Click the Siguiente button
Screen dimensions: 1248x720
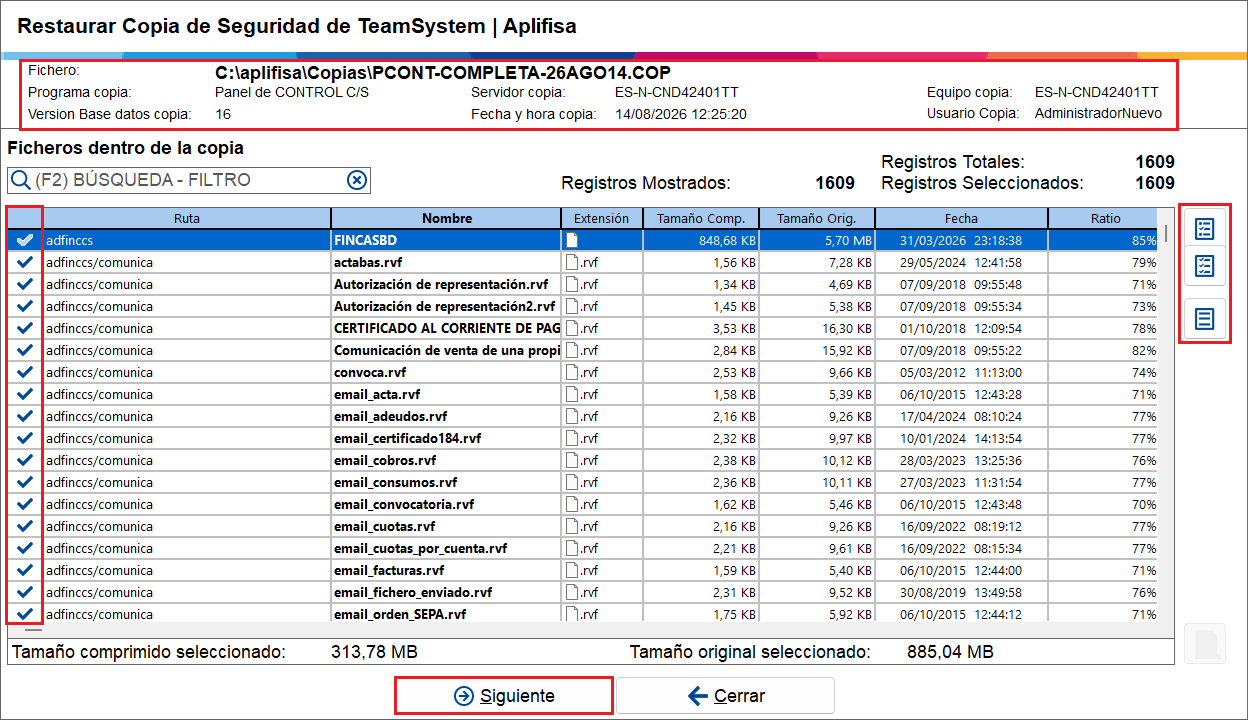click(x=504, y=696)
